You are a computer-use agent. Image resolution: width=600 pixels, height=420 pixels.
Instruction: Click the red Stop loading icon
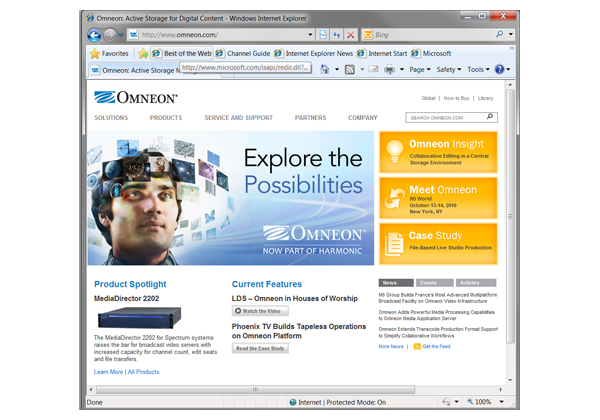(x=350, y=34)
